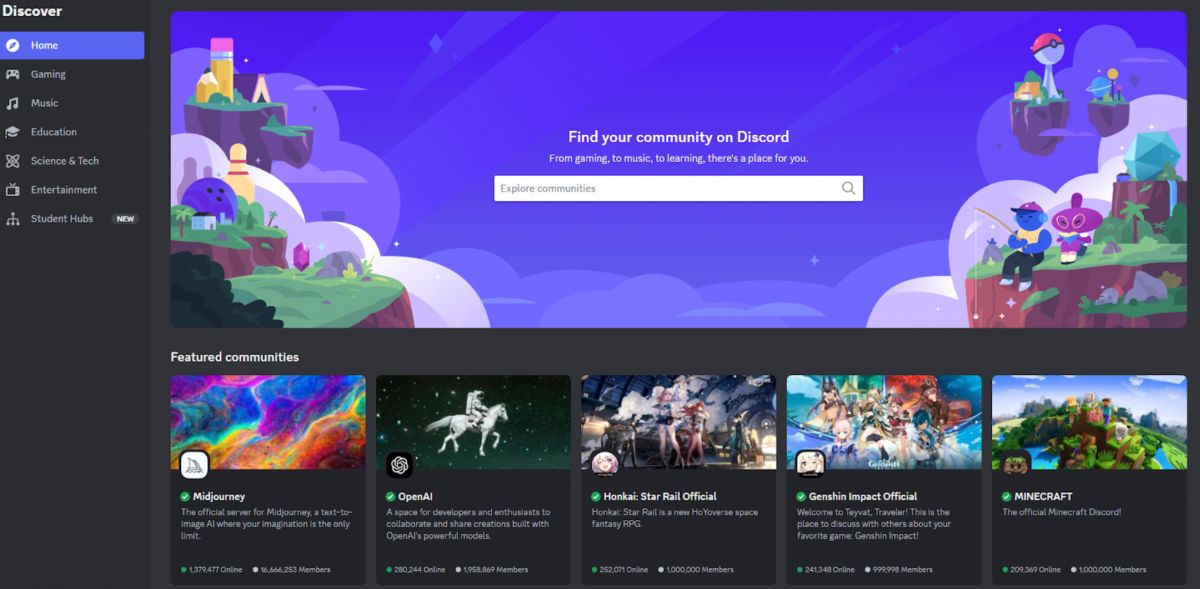Click the Genshin Impact banner image
The height and width of the screenshot is (589, 1200).
tap(884, 422)
